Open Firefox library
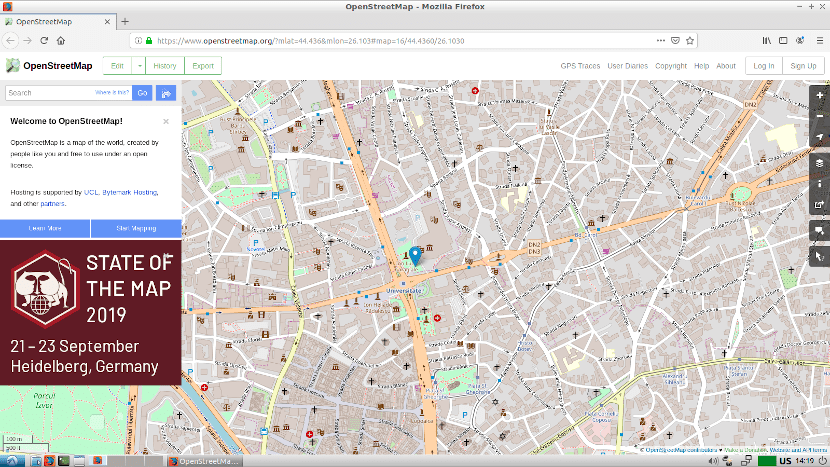This screenshot has height=467, width=830. pos(766,41)
